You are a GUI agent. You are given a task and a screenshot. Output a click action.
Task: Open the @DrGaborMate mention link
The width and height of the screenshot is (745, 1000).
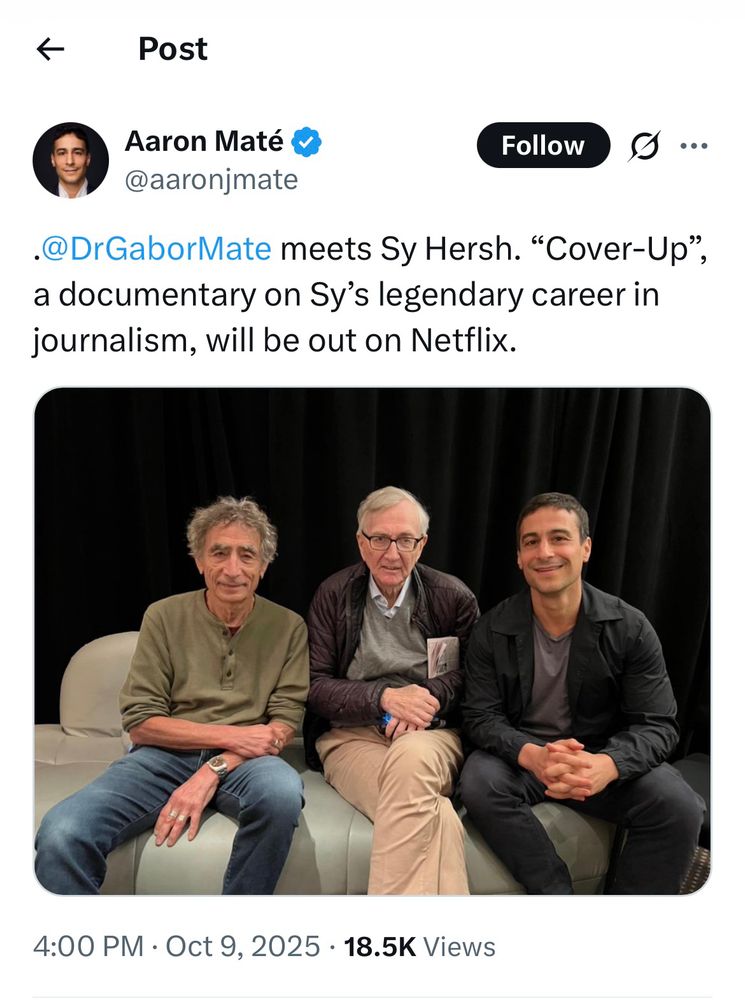(x=156, y=249)
